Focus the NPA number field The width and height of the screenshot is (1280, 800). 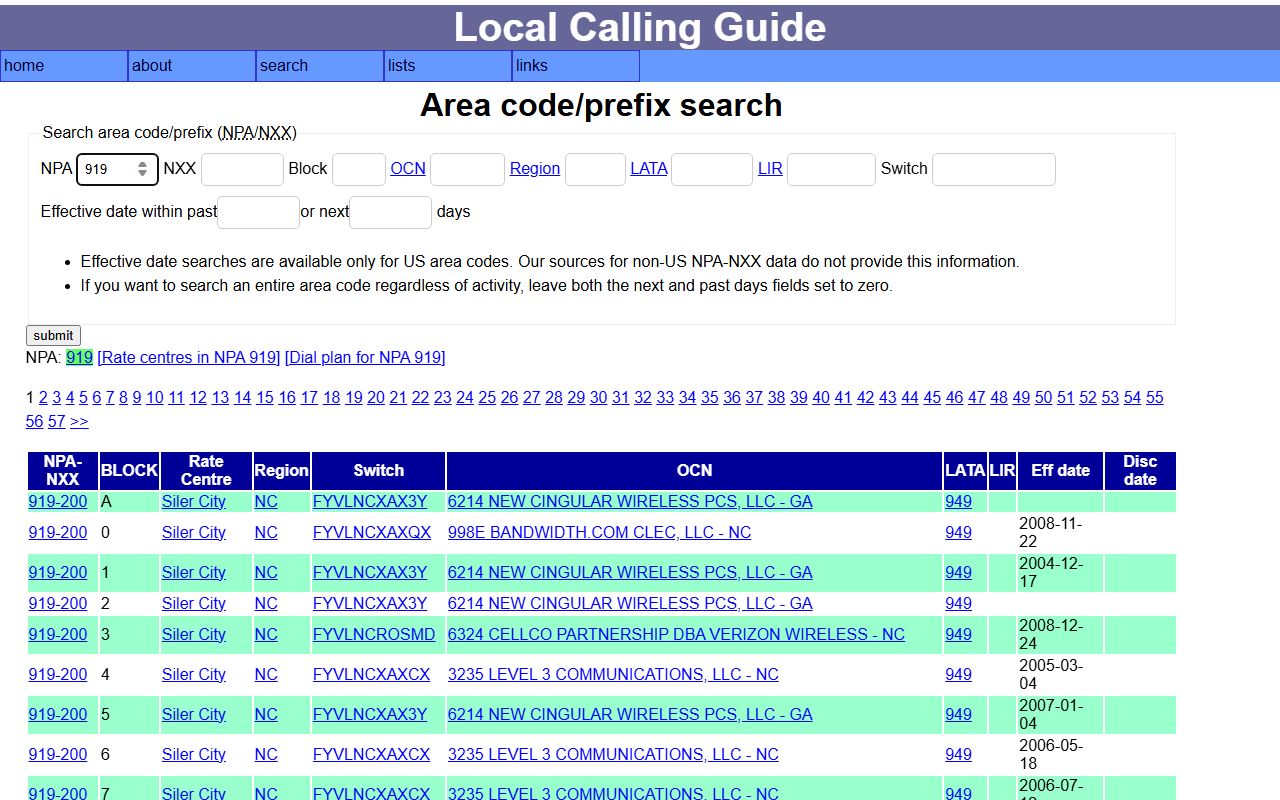tap(117, 169)
